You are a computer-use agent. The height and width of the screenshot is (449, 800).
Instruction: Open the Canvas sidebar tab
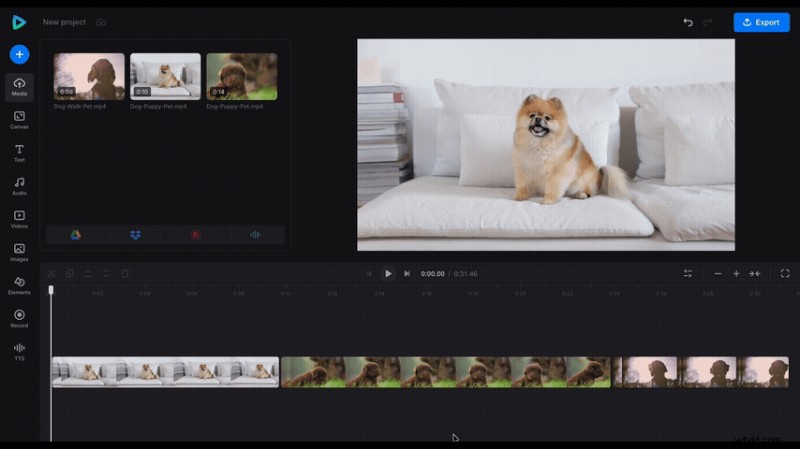19,120
